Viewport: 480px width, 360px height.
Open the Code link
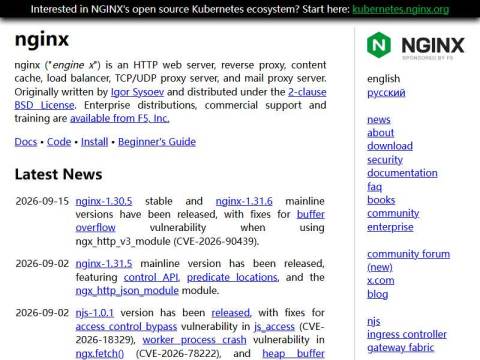coord(59,142)
